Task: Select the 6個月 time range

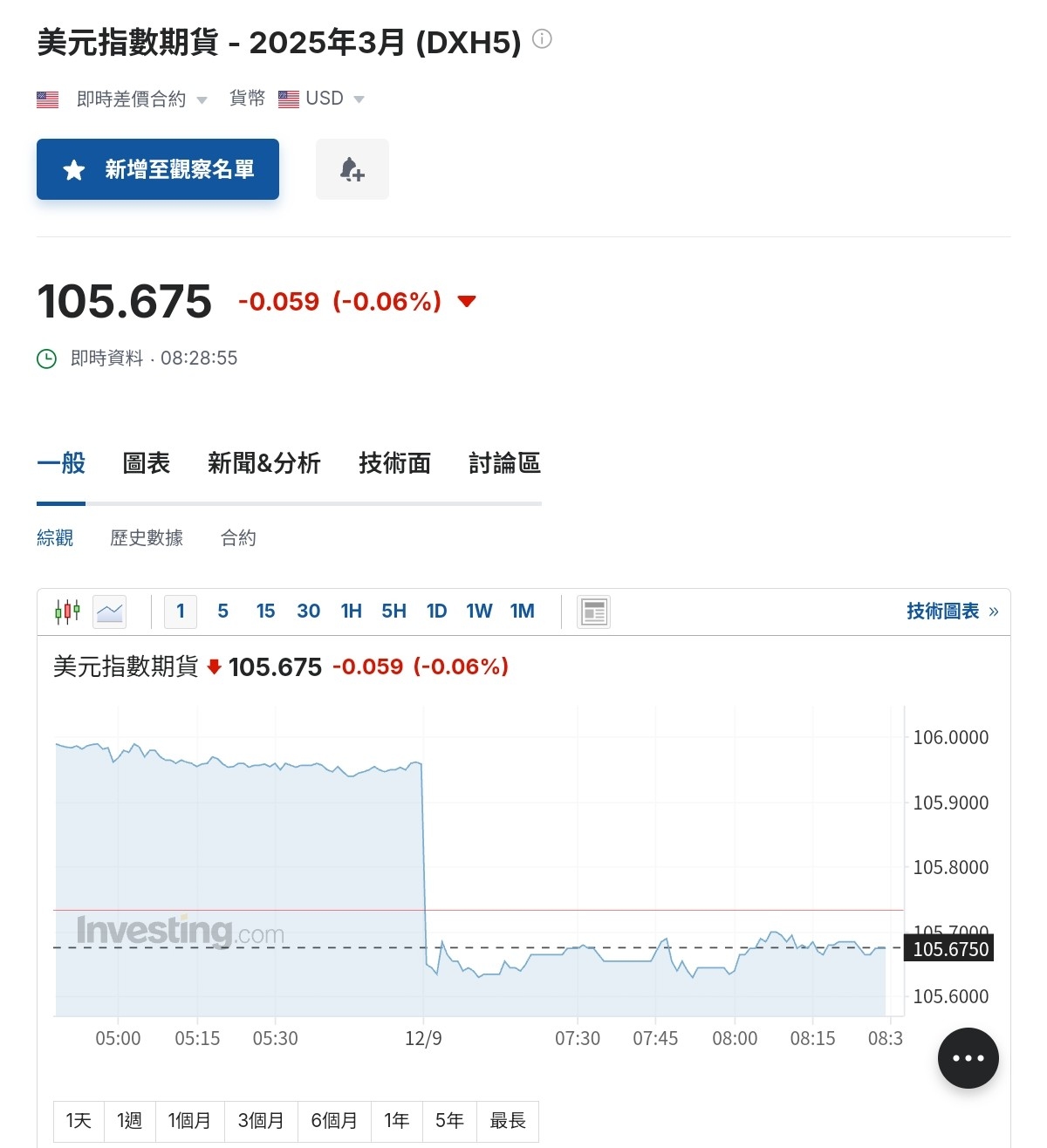Action: (x=334, y=1121)
